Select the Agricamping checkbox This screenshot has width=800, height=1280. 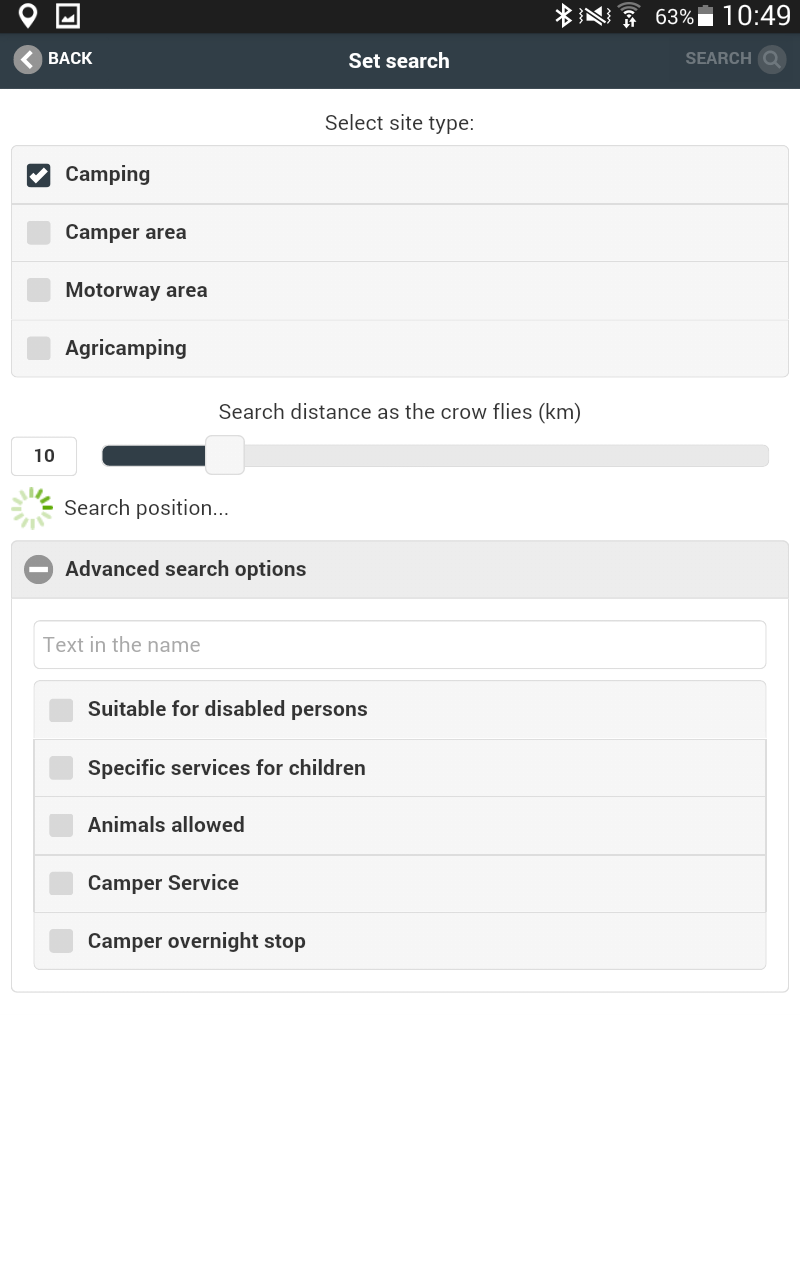coord(39,349)
